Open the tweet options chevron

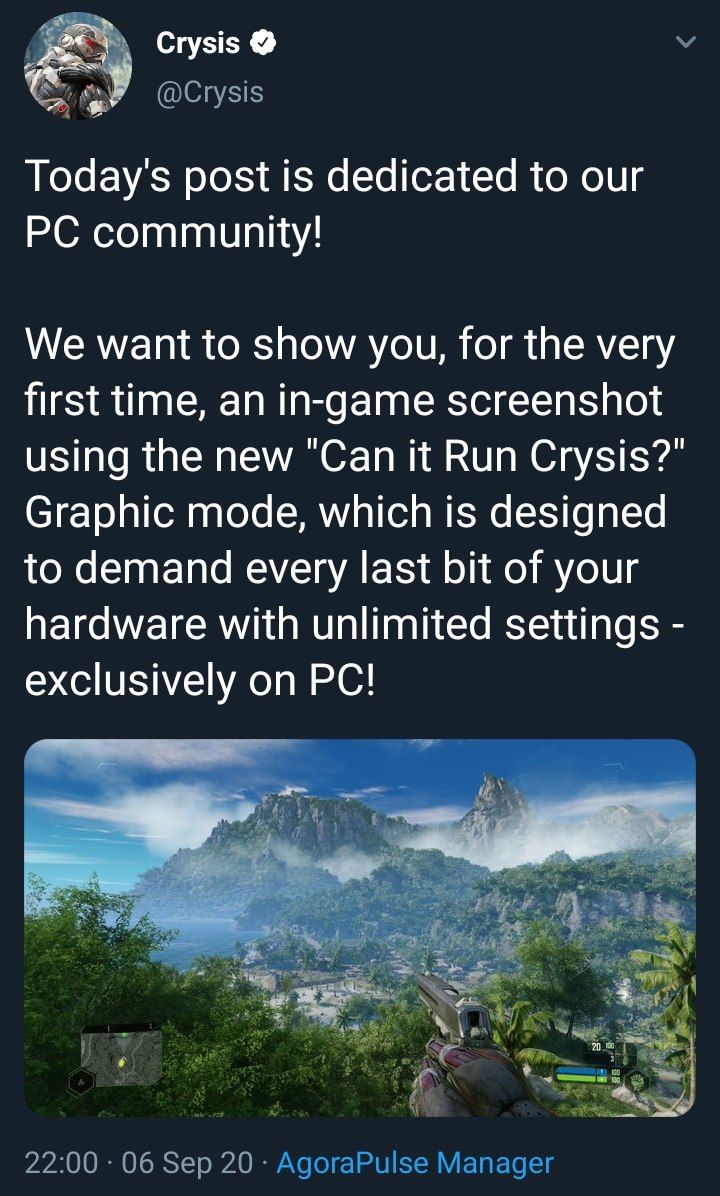coord(686,42)
